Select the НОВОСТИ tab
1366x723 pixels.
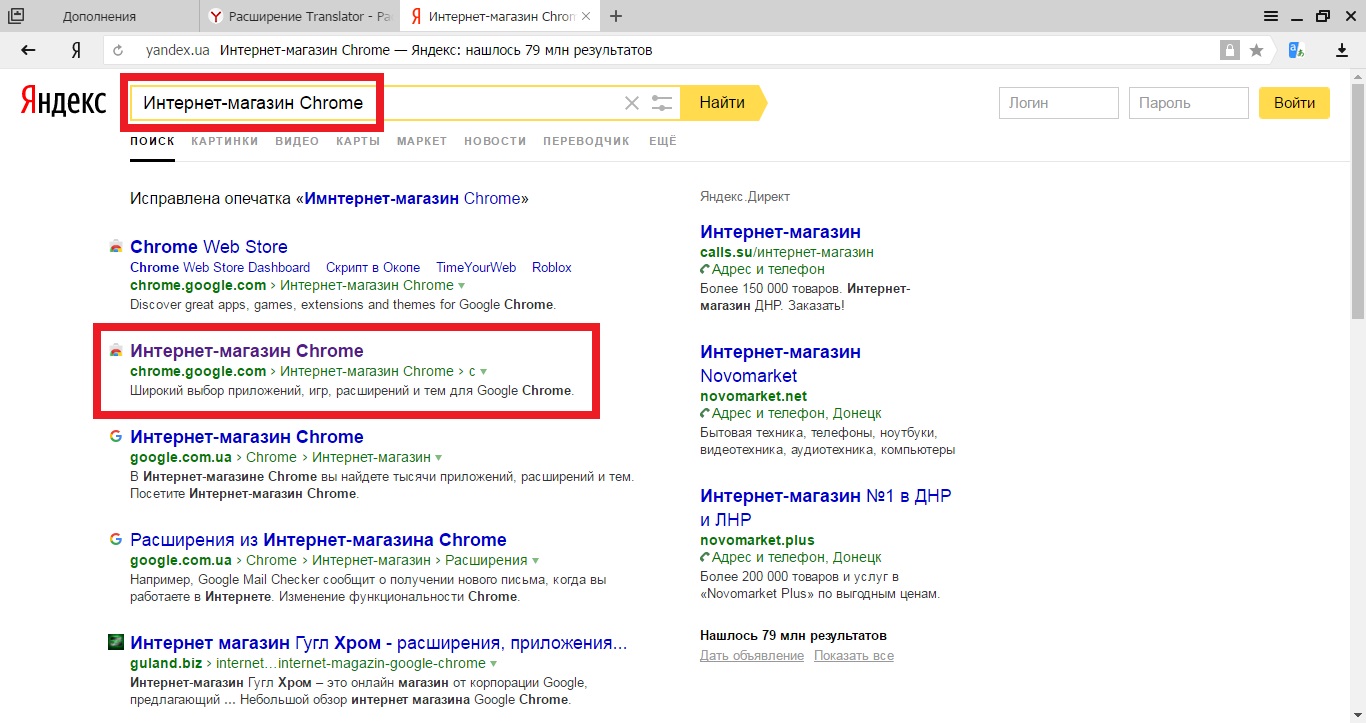(495, 141)
